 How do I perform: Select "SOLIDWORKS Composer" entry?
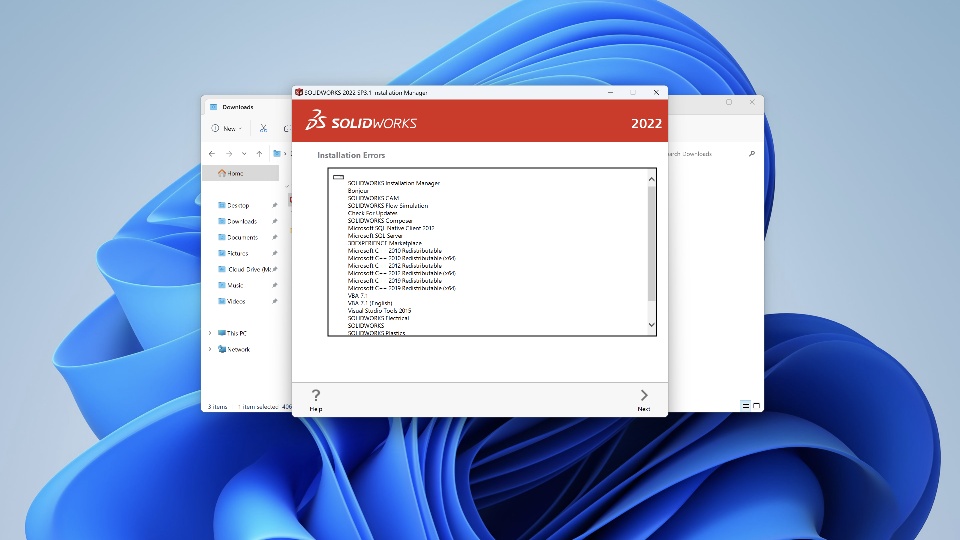pos(380,220)
